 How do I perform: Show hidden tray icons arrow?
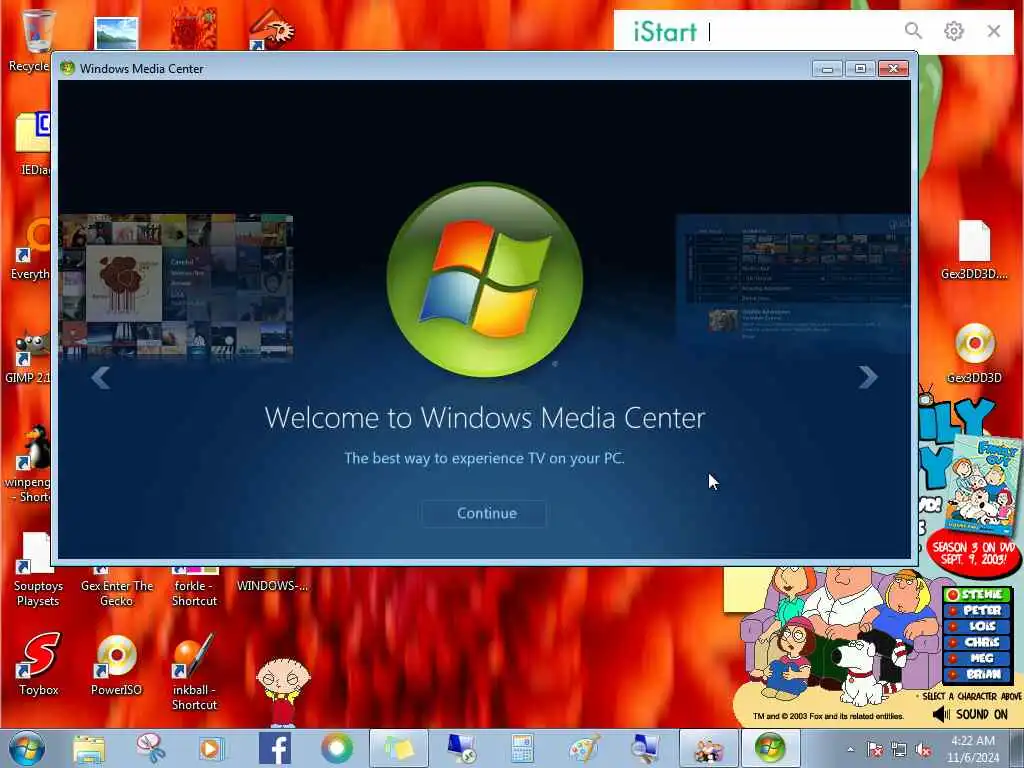click(x=850, y=750)
